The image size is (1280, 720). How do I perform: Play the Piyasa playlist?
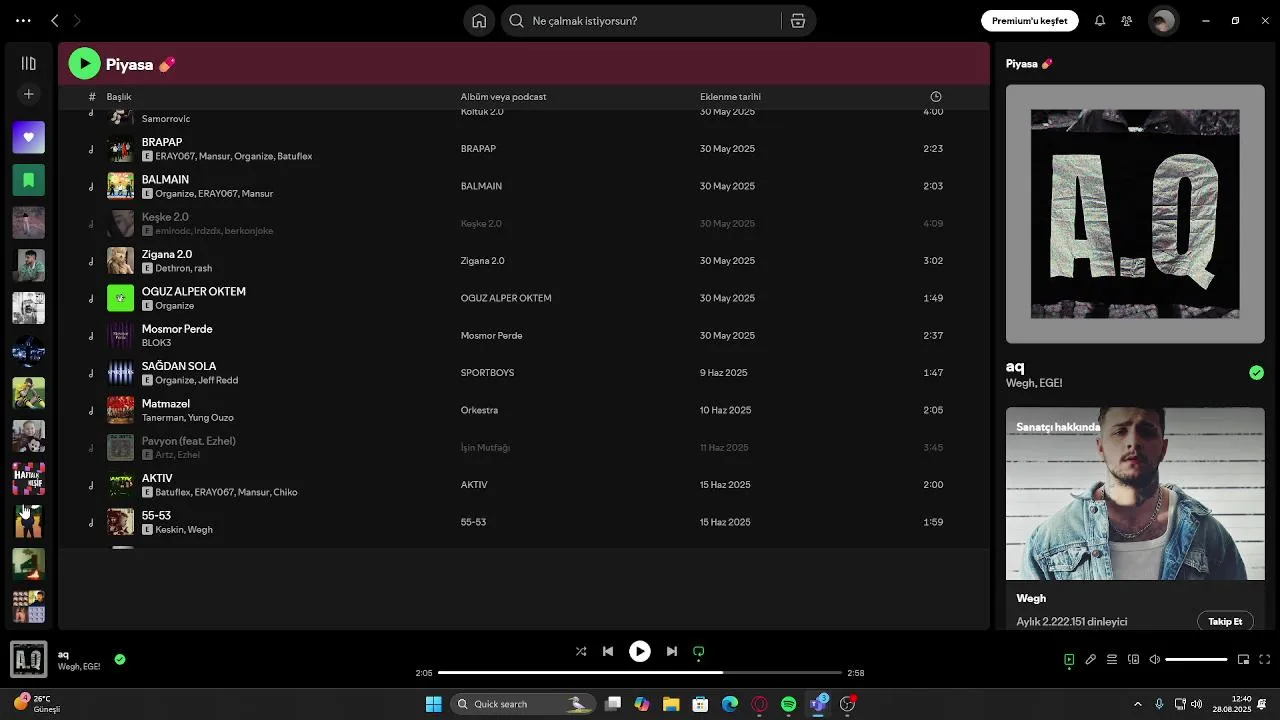pos(85,64)
